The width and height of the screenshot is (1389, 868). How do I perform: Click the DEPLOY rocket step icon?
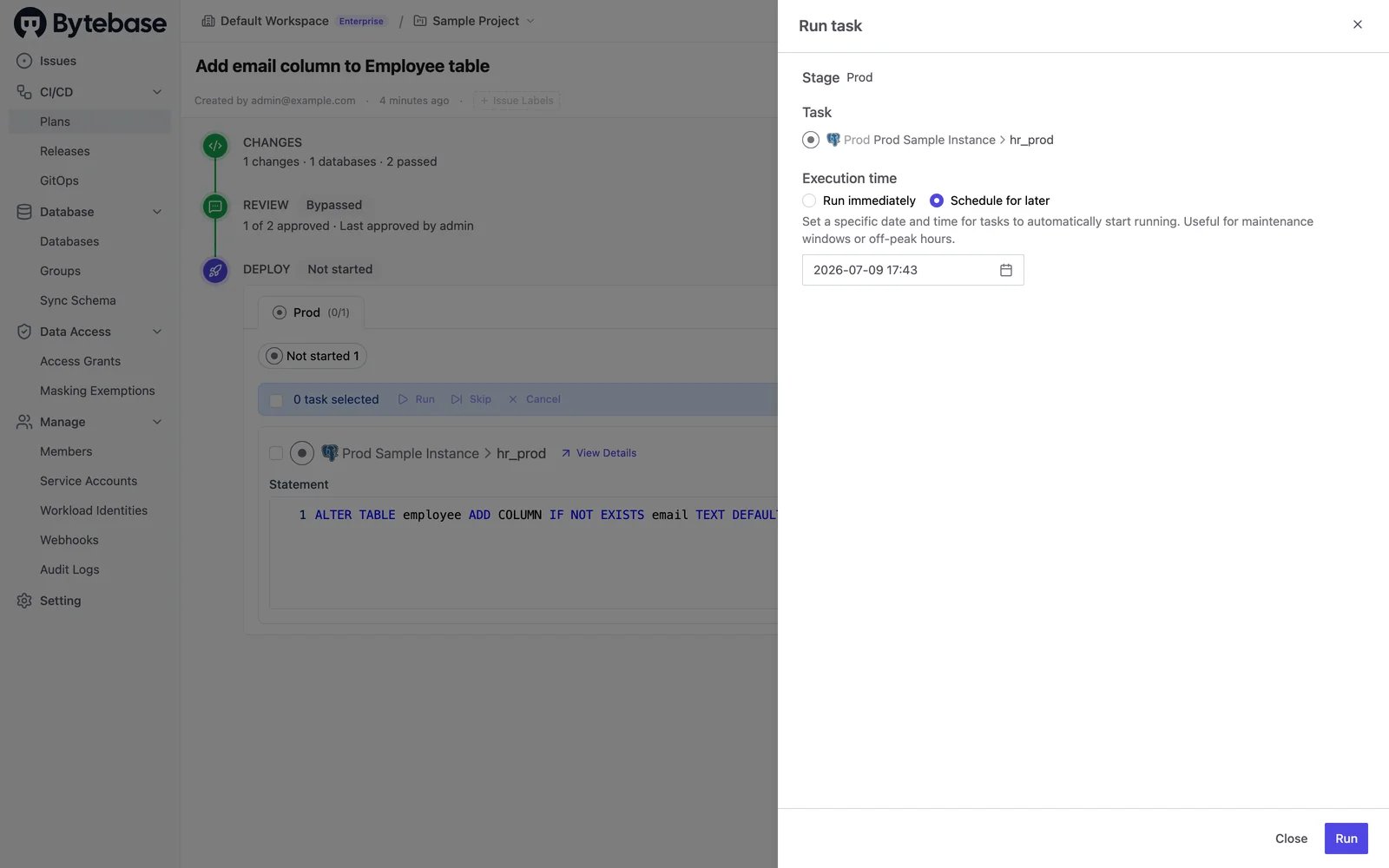(x=215, y=271)
